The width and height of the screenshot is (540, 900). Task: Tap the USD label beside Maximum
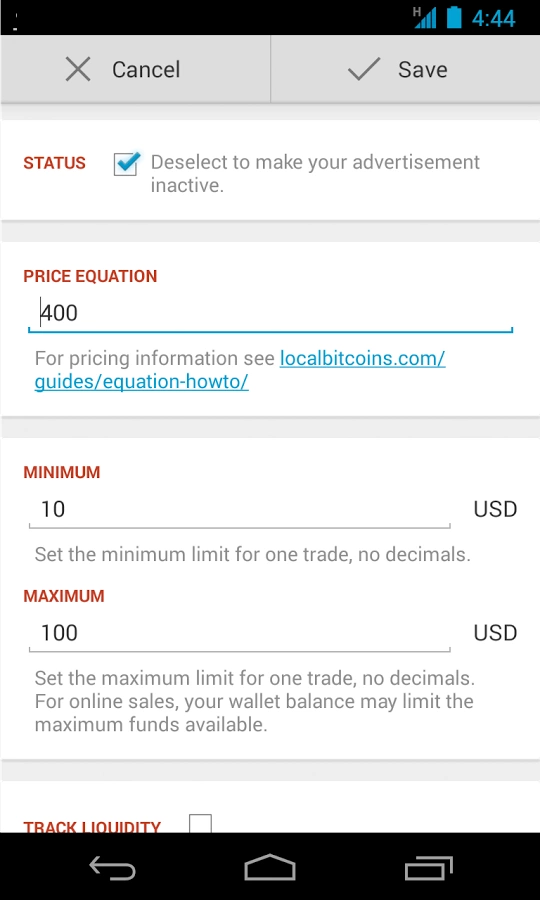click(x=495, y=634)
